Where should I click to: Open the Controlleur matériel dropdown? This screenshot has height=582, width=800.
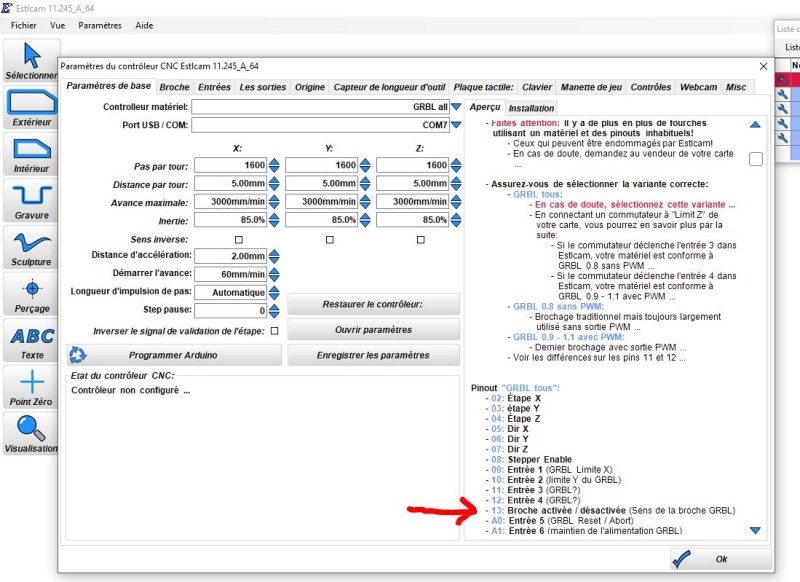tap(456, 107)
